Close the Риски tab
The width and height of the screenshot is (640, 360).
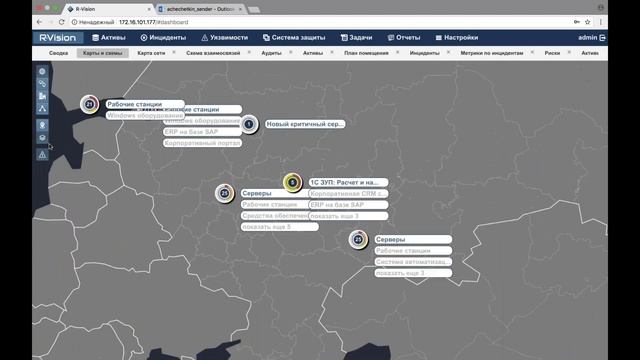569,52
